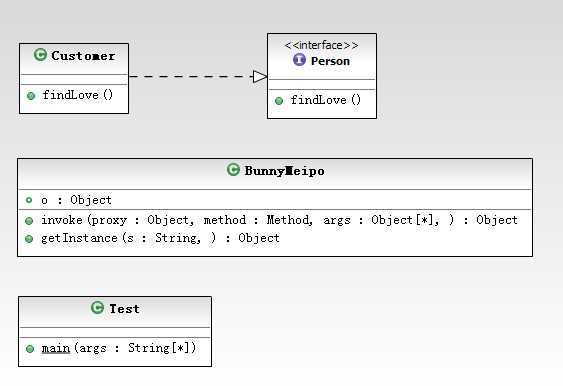Click the method dot before Customer's findLove()
This screenshot has width=563, height=386.
pos(31,96)
